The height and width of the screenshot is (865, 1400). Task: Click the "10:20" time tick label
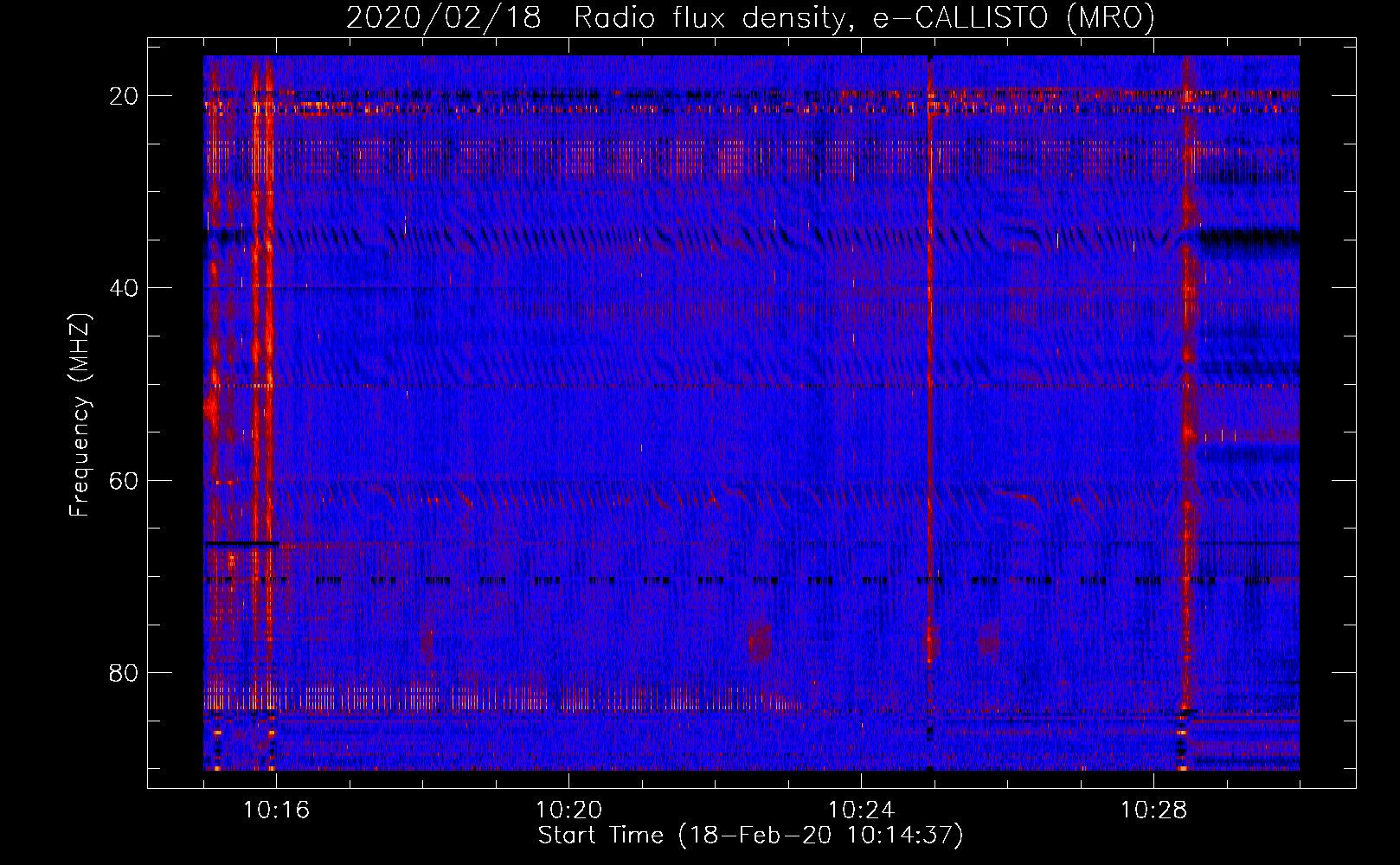coord(568,810)
